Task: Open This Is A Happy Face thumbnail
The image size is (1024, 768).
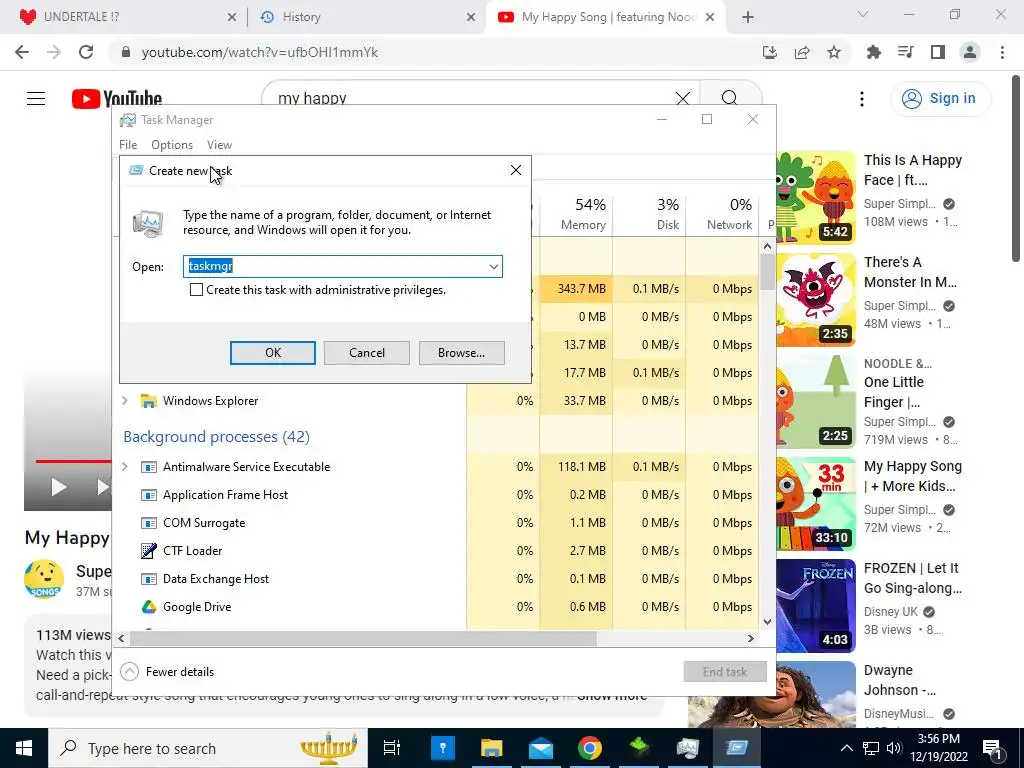Action: click(815, 197)
